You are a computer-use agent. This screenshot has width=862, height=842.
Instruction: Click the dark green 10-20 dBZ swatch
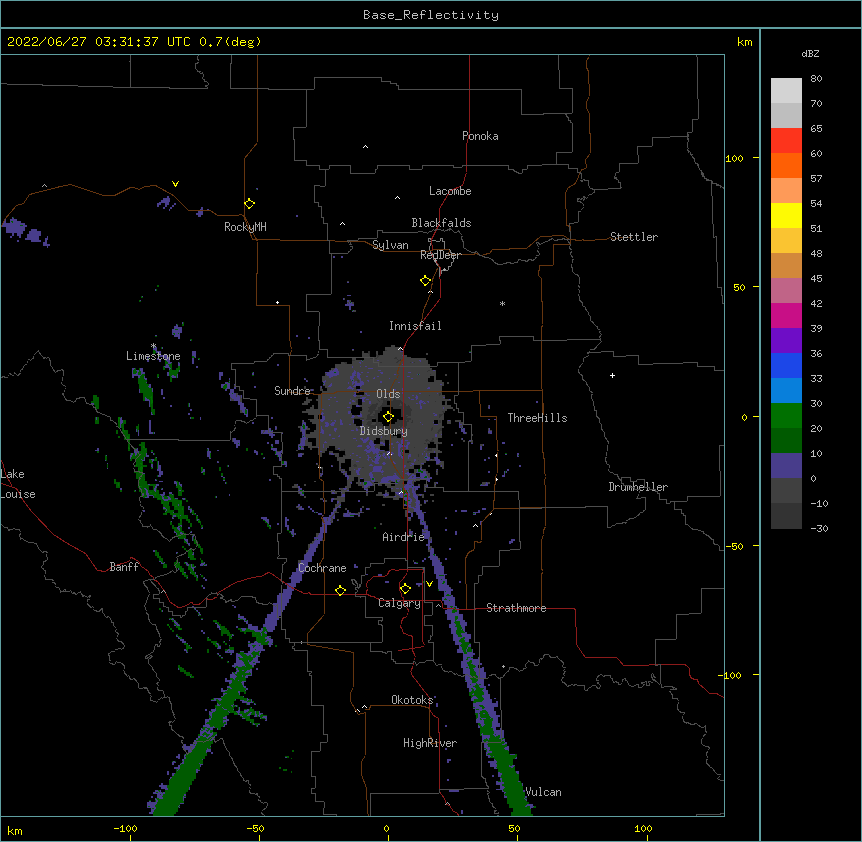point(786,441)
